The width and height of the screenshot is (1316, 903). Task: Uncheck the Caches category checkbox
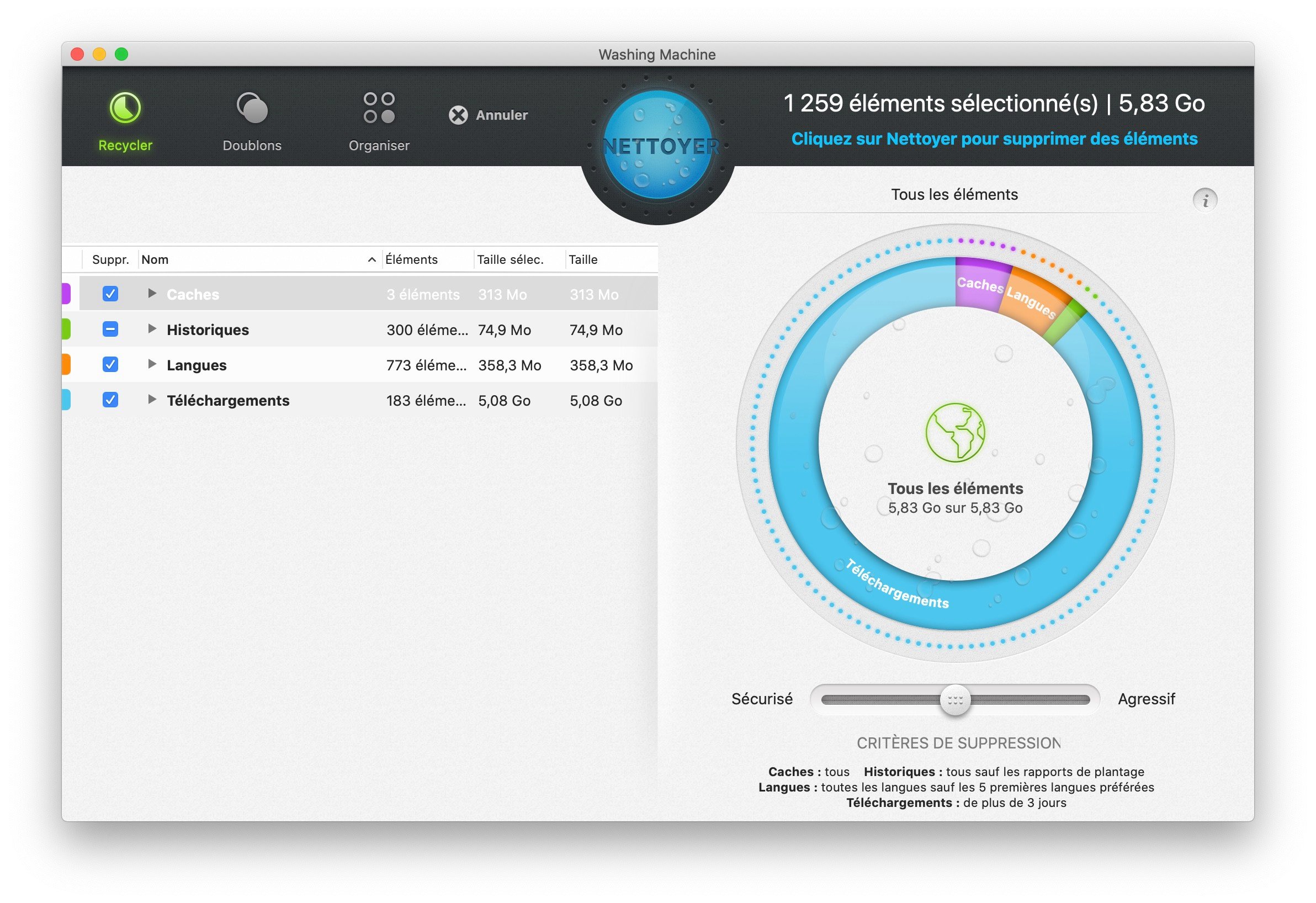110,294
